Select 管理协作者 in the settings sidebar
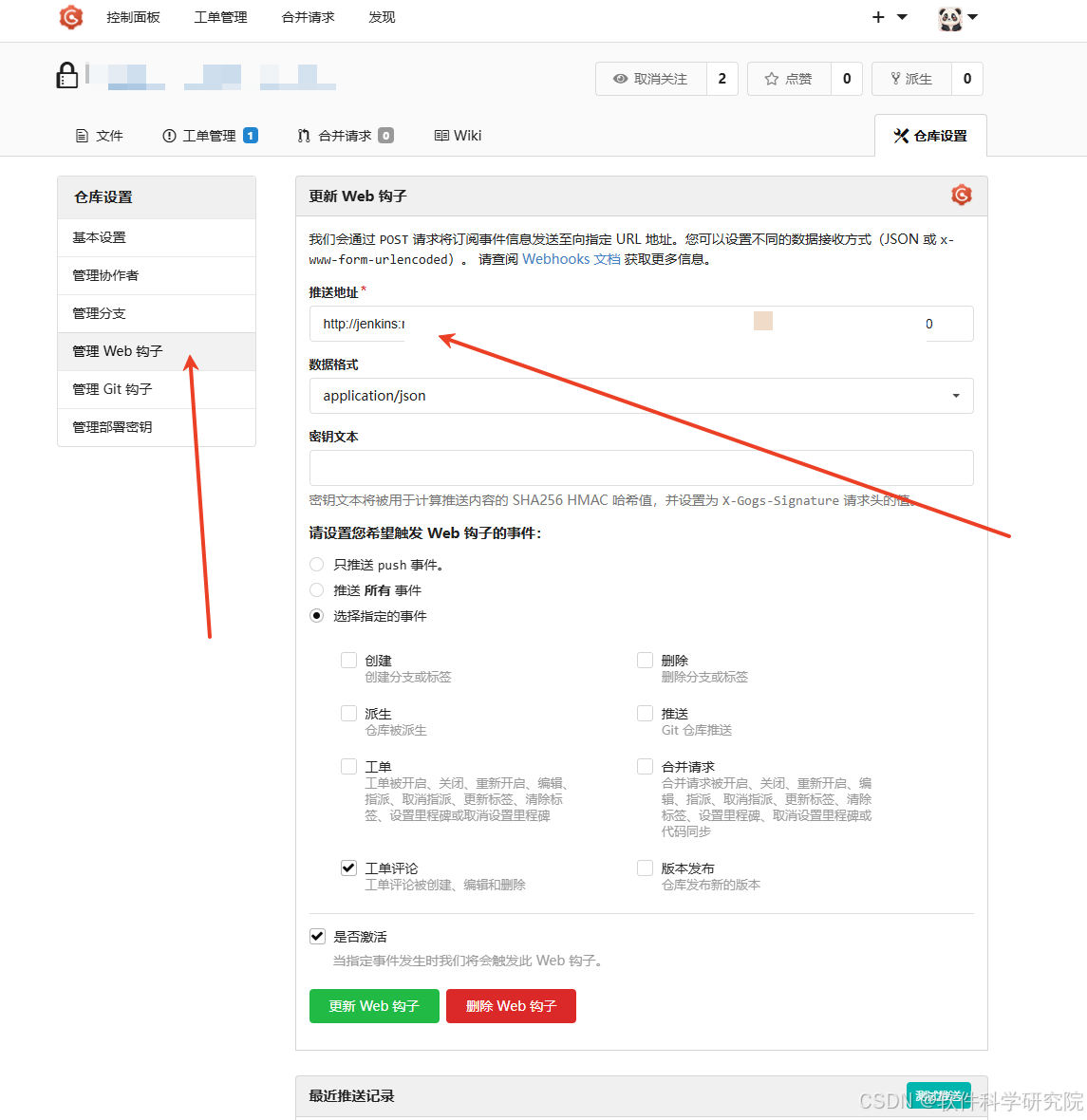Image resolution: width=1087 pixels, height=1120 pixels. point(157,275)
